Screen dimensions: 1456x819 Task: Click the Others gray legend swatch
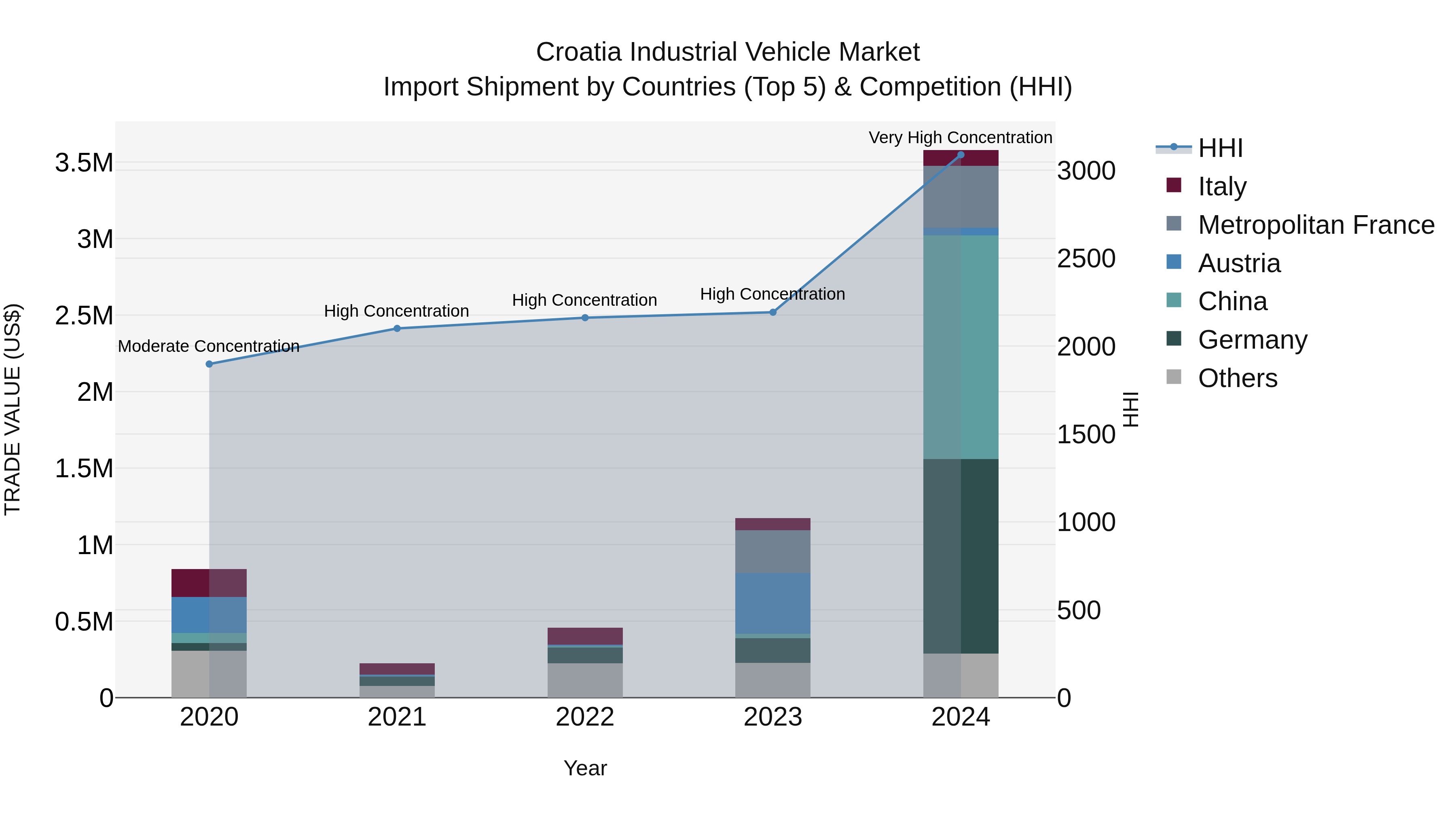pos(1173,377)
